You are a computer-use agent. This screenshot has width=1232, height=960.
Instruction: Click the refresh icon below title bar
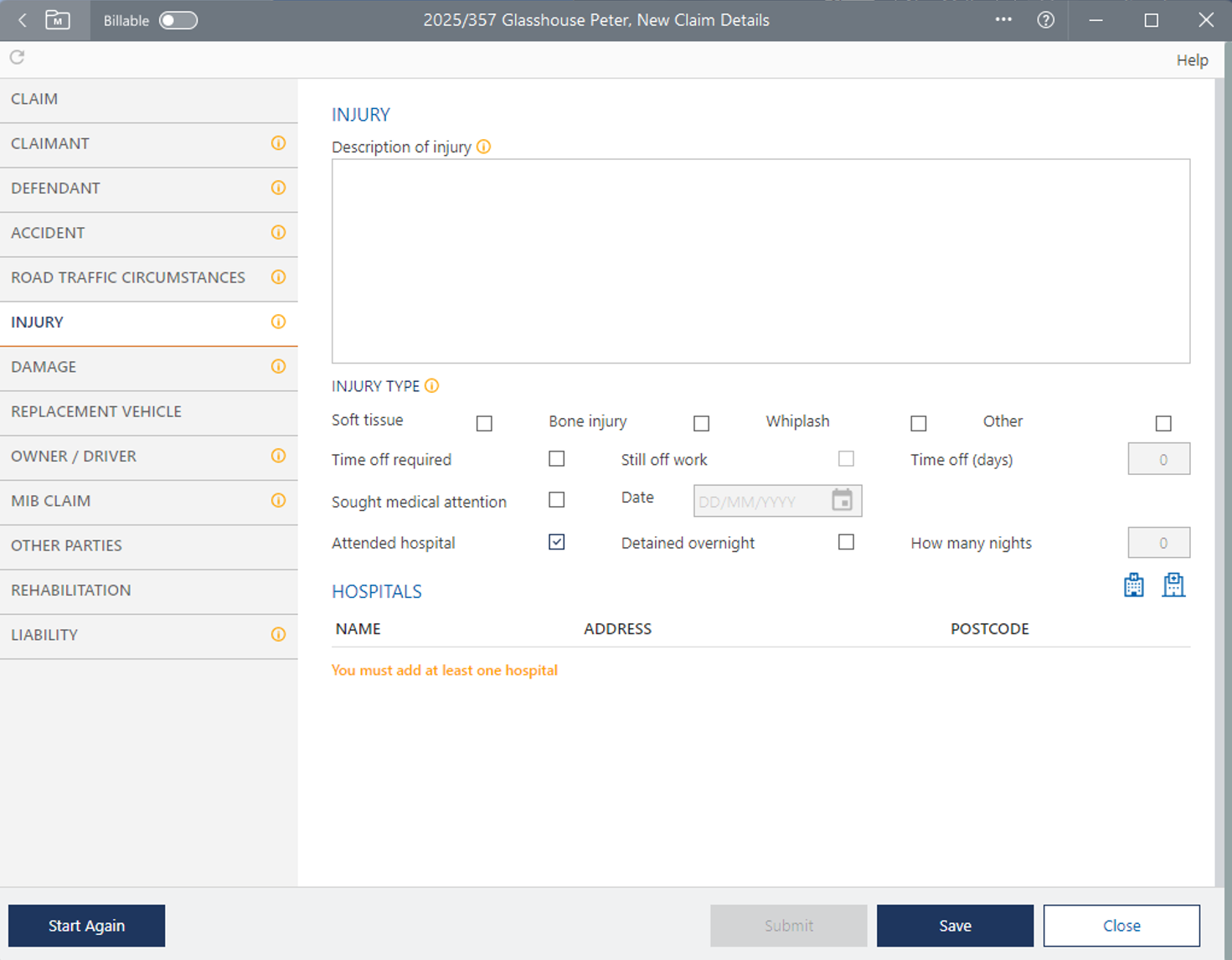click(x=17, y=57)
